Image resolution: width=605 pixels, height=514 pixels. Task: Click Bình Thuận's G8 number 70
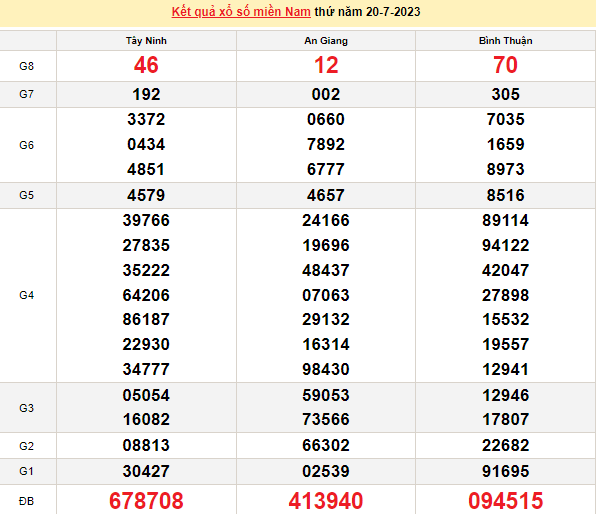[505, 66]
